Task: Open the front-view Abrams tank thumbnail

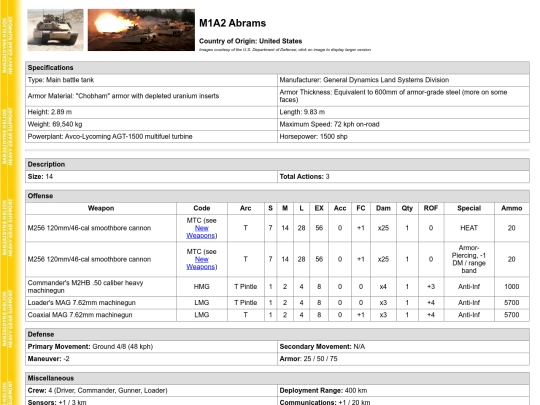Action: (x=55, y=30)
